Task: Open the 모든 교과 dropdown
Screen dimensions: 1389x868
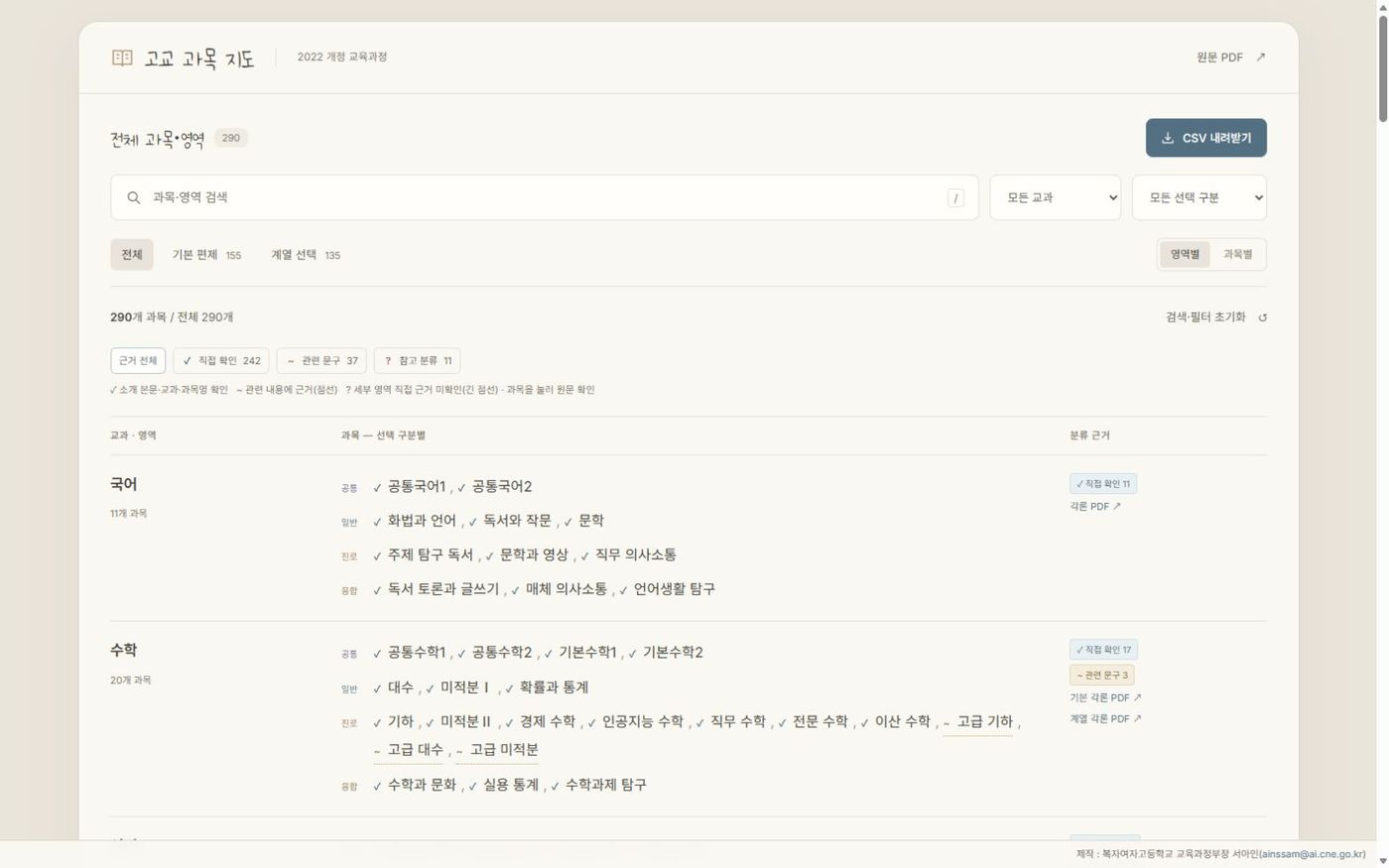Action: [x=1055, y=197]
